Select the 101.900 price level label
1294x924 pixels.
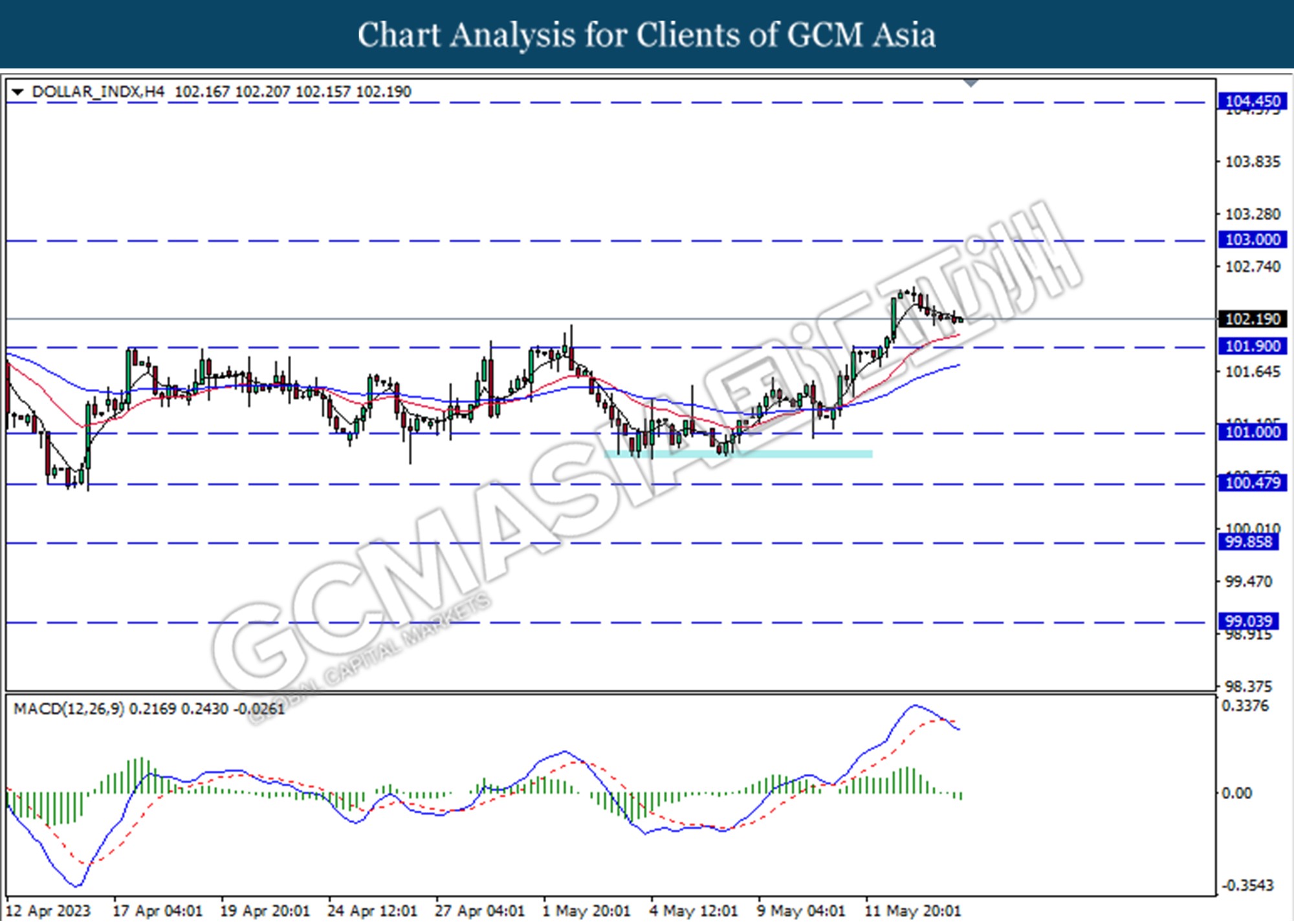click(x=1253, y=346)
